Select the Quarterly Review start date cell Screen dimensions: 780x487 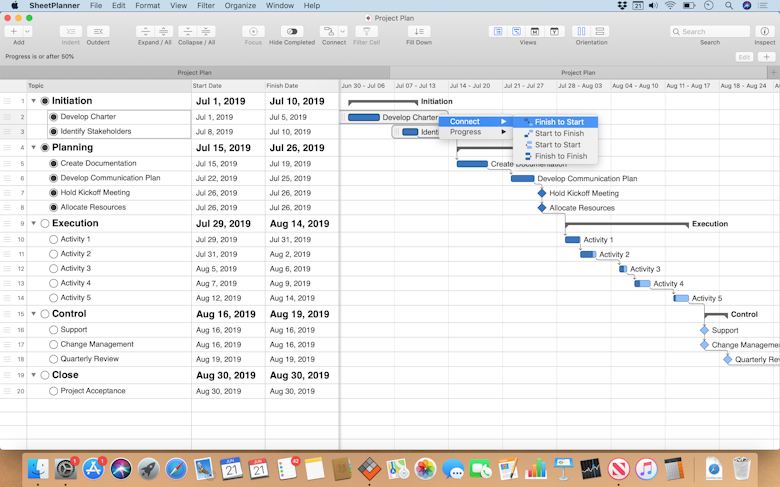[228, 359]
